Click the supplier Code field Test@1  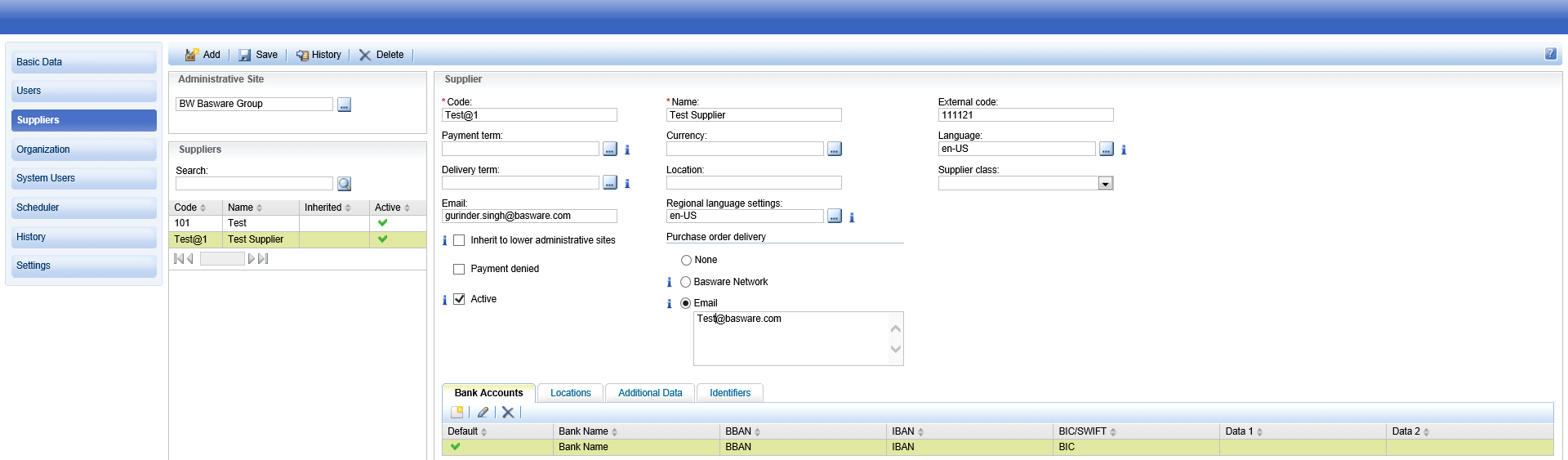tap(529, 115)
